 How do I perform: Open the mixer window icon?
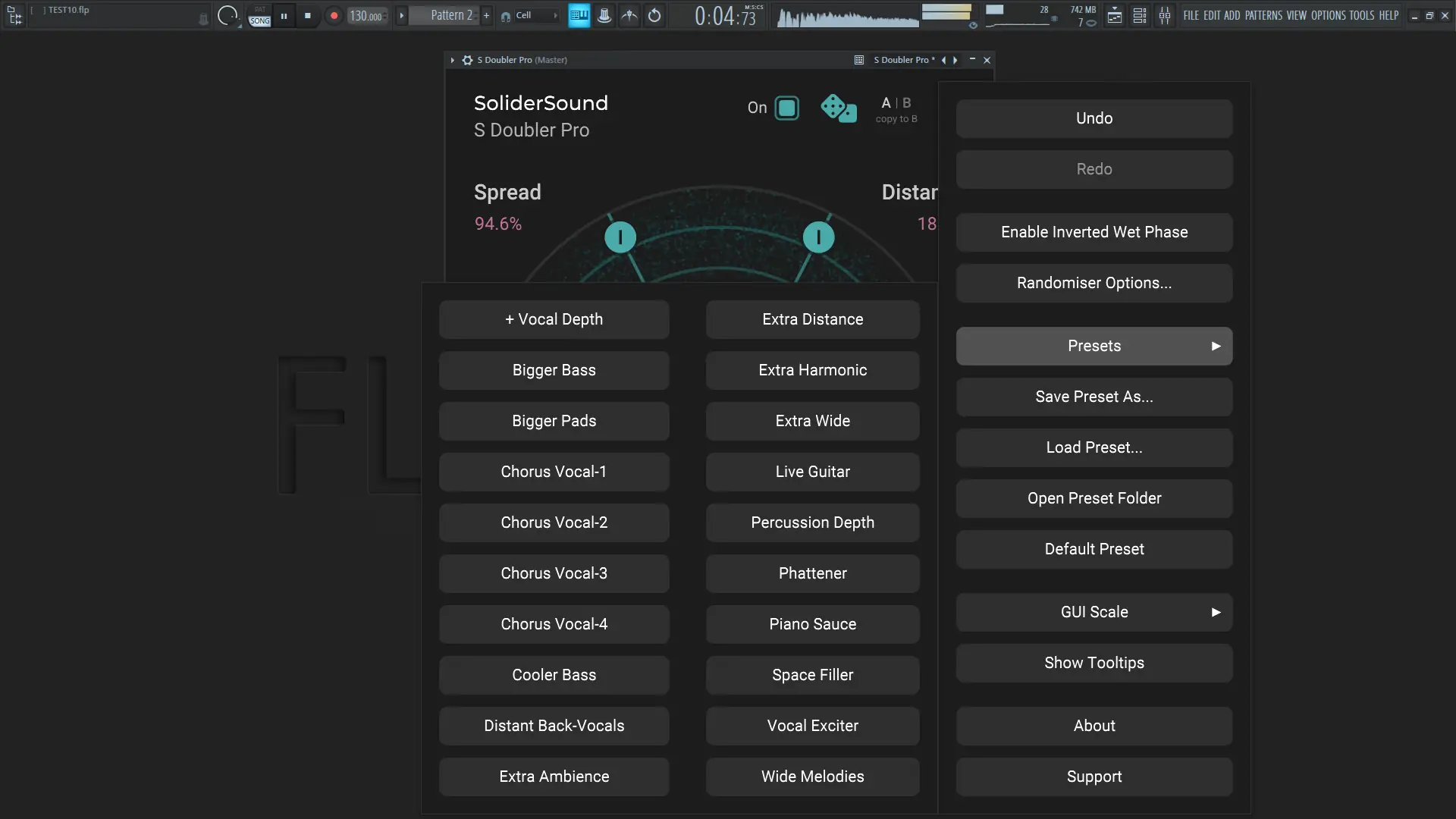click(x=1165, y=15)
